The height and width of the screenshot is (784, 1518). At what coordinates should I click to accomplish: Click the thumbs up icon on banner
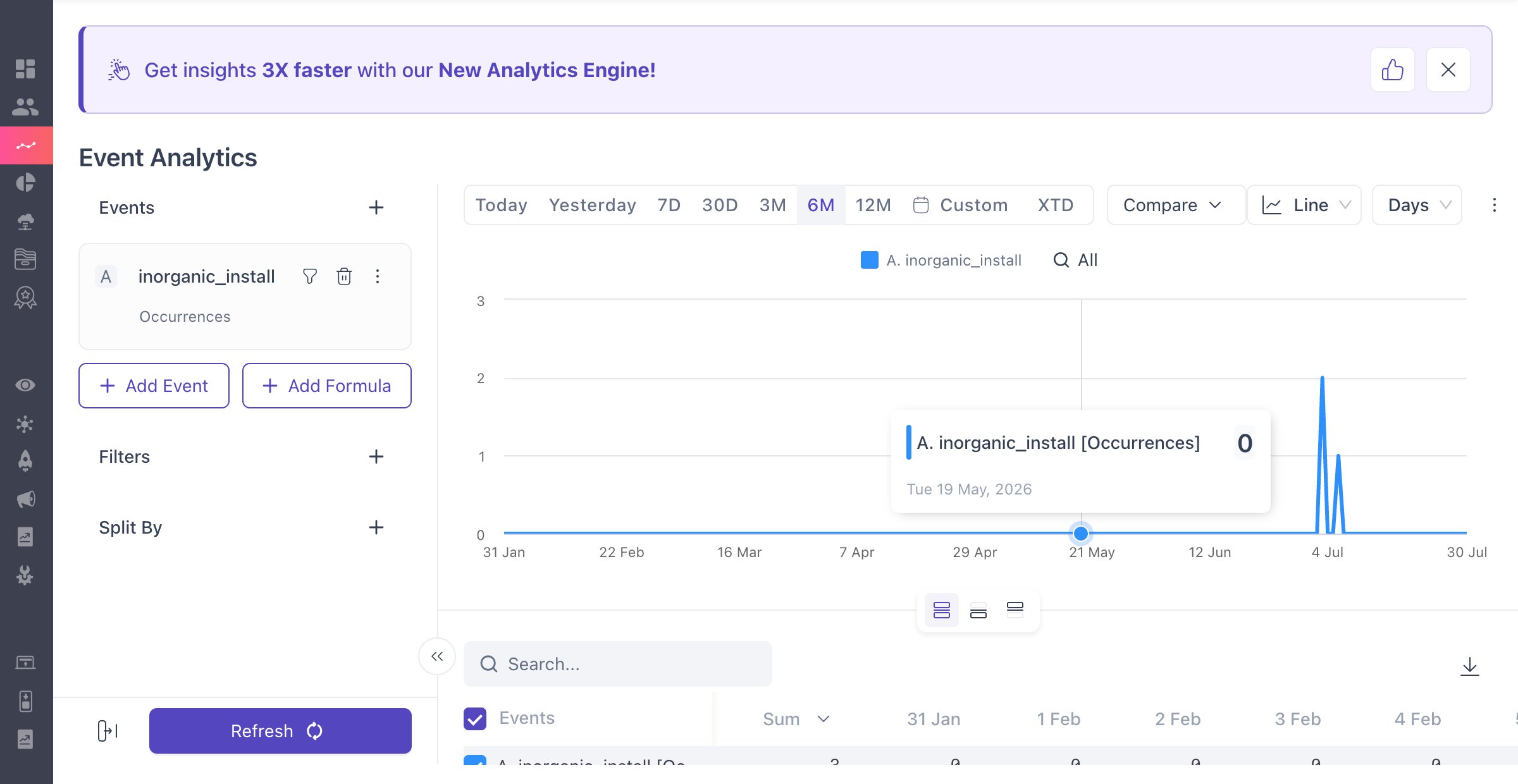pos(1392,70)
